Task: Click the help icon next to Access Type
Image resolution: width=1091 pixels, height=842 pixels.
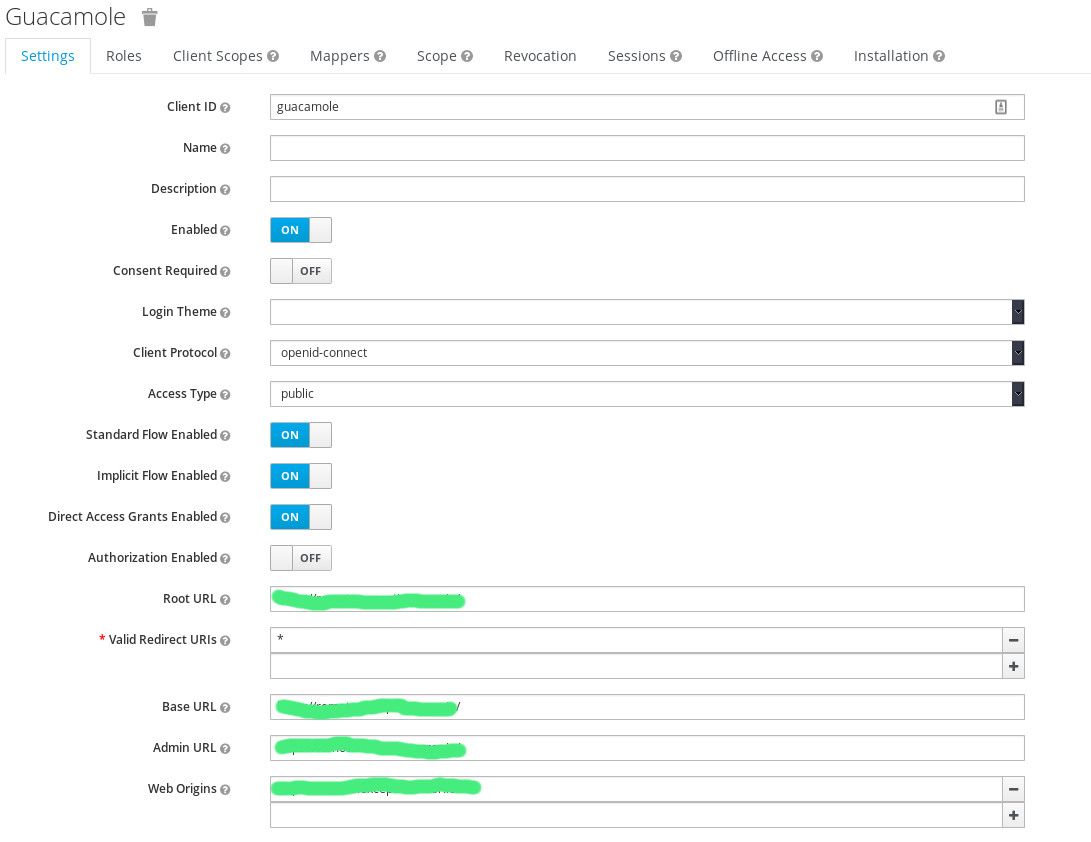Action: [225, 395]
